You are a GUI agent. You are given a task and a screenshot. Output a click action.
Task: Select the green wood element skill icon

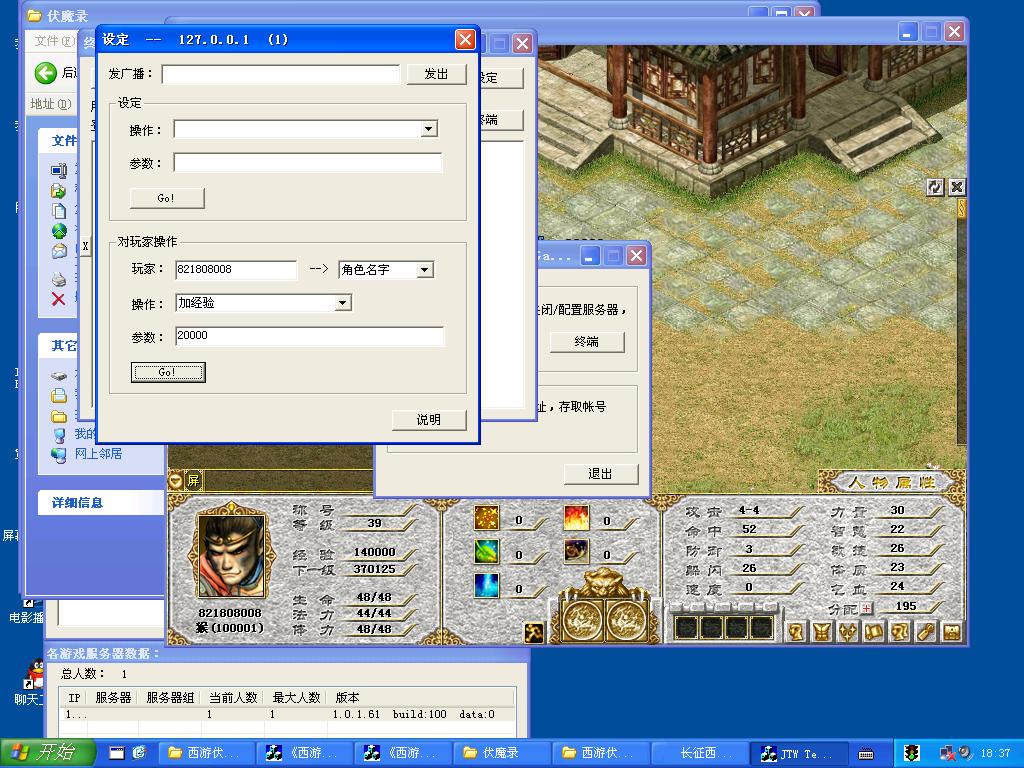click(487, 552)
